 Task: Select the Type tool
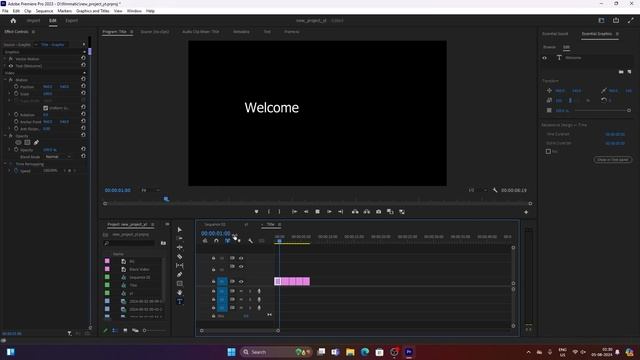click(x=180, y=302)
